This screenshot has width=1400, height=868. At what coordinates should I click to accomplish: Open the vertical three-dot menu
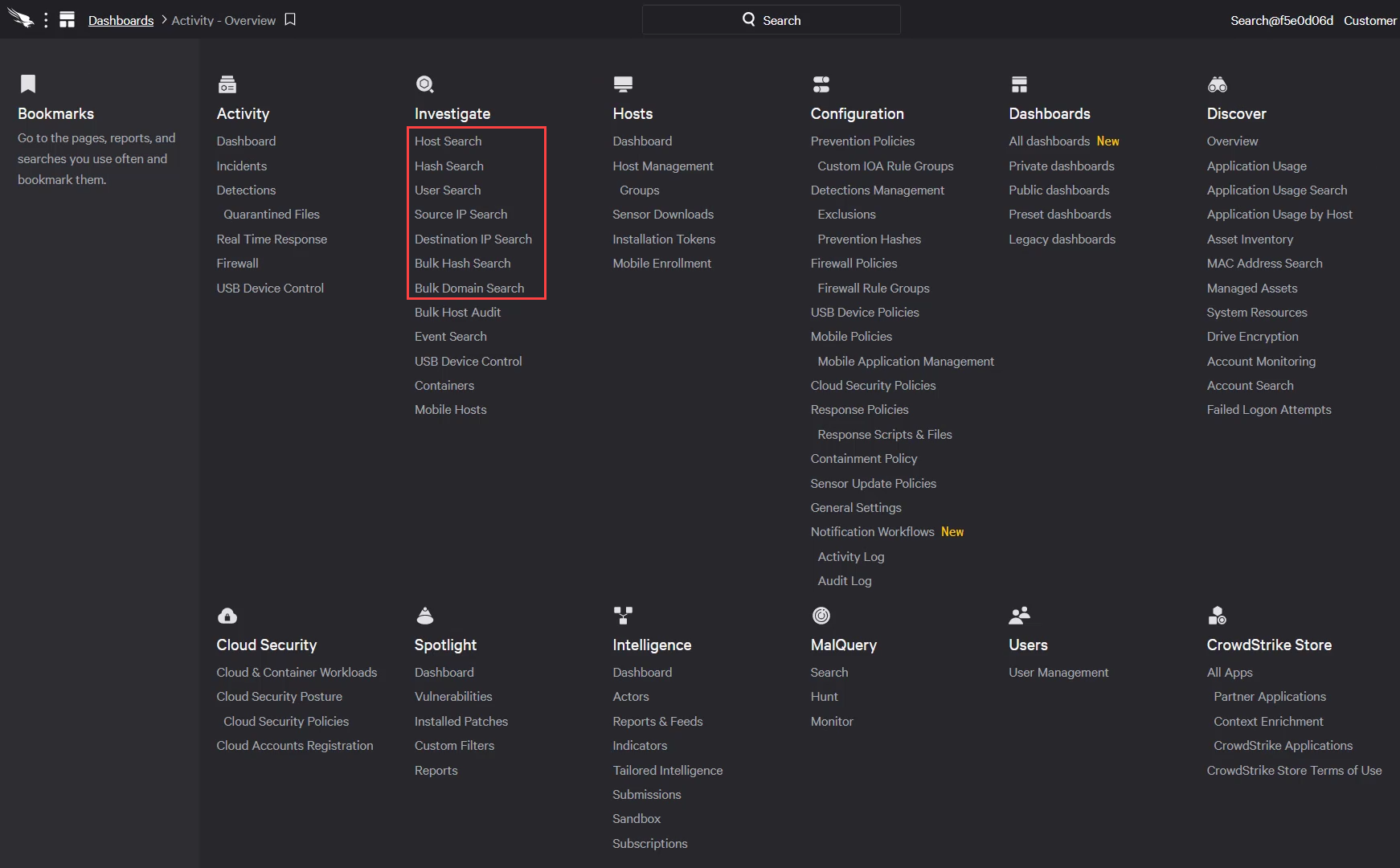click(x=46, y=20)
